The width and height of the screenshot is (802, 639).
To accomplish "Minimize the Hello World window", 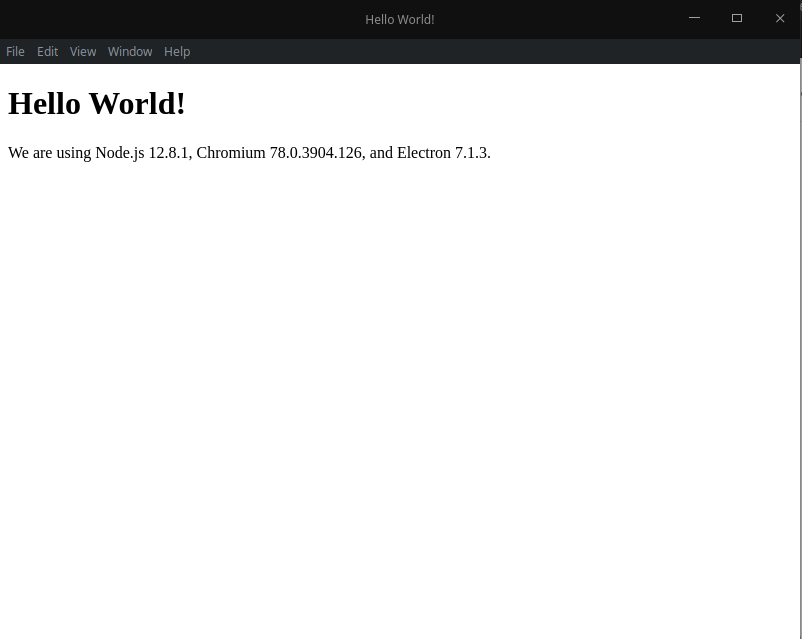I will point(695,18).
